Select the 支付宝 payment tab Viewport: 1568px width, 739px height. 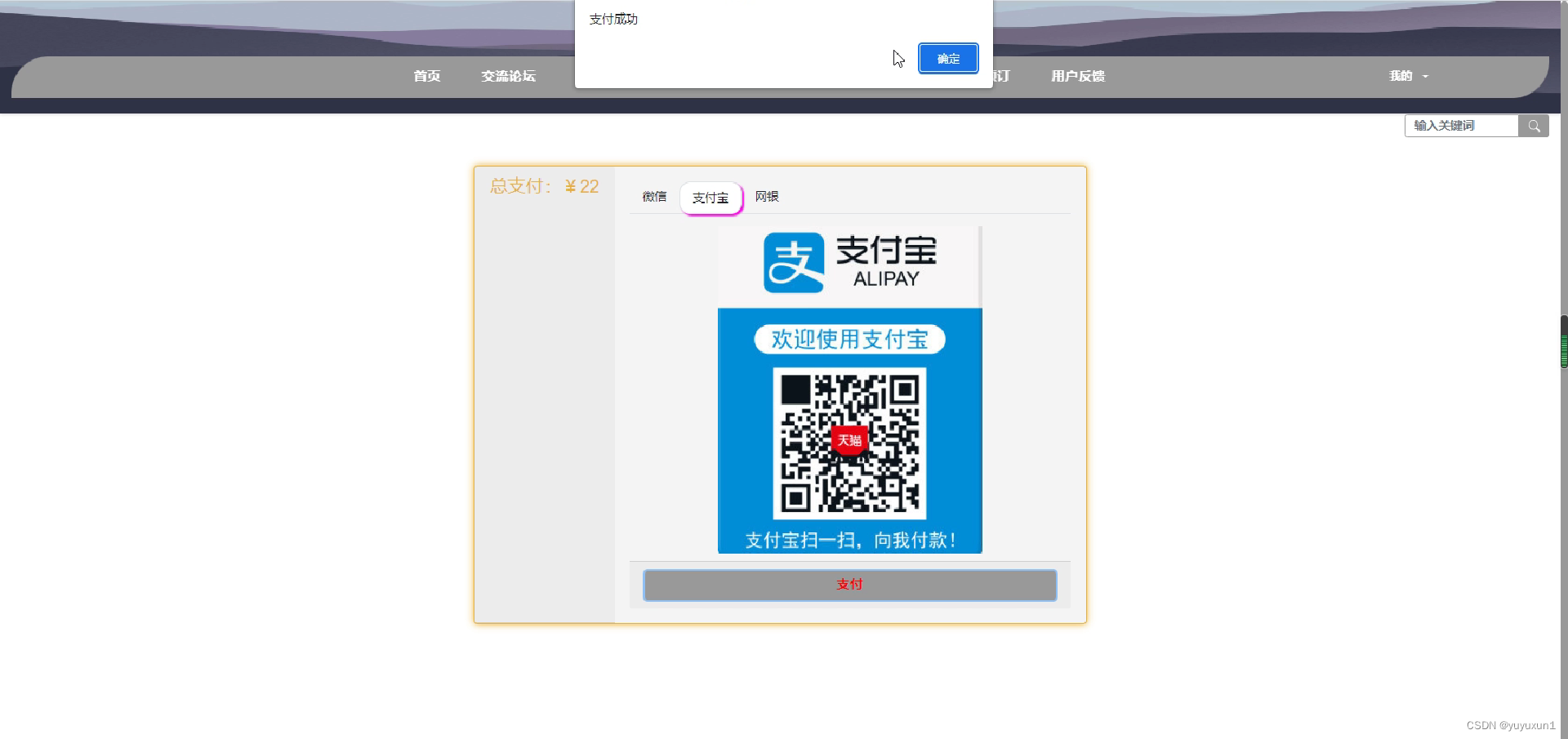(x=710, y=198)
